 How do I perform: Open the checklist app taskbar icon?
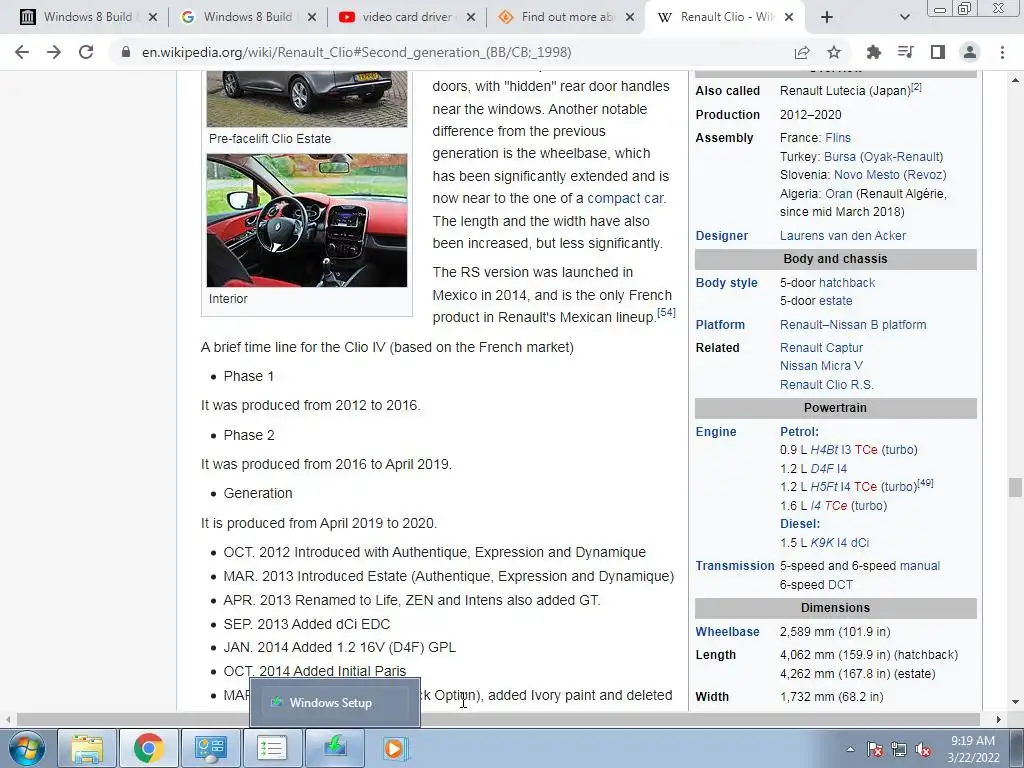click(272, 748)
